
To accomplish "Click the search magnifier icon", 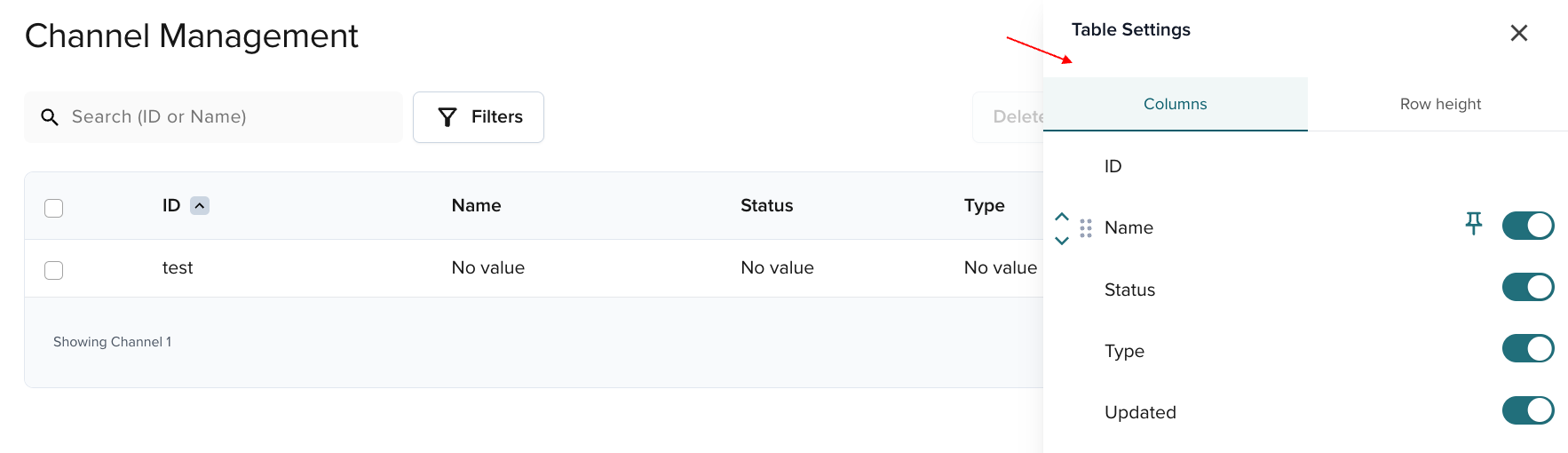I will [50, 117].
